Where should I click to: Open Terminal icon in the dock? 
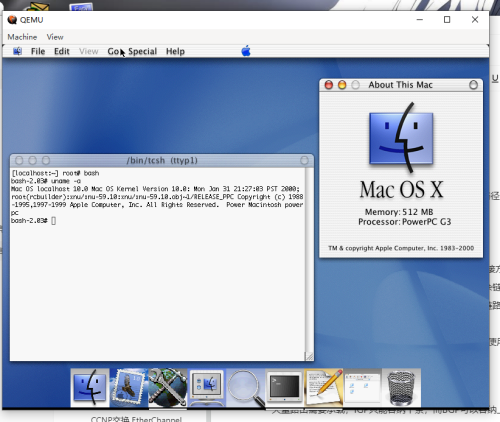tap(284, 387)
